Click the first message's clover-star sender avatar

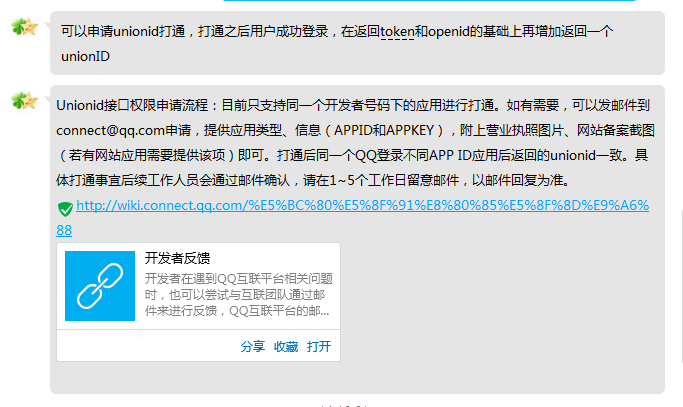click(24, 27)
